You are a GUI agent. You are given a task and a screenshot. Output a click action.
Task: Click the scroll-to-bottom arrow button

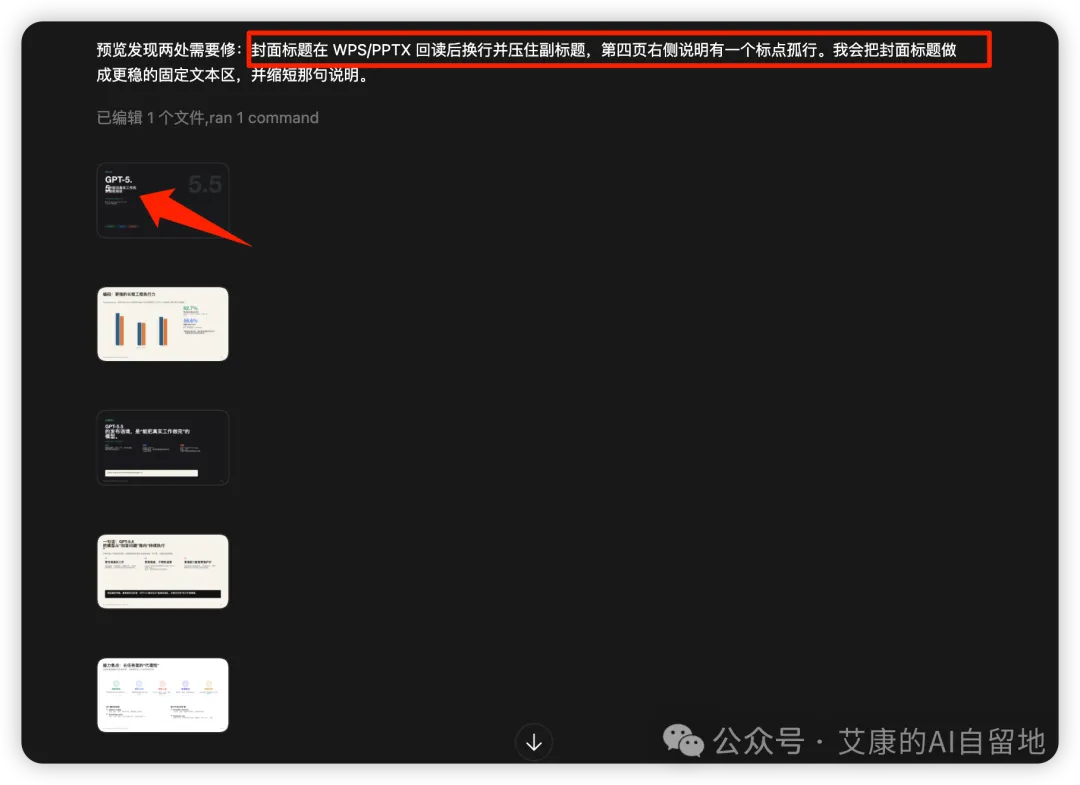[x=534, y=742]
